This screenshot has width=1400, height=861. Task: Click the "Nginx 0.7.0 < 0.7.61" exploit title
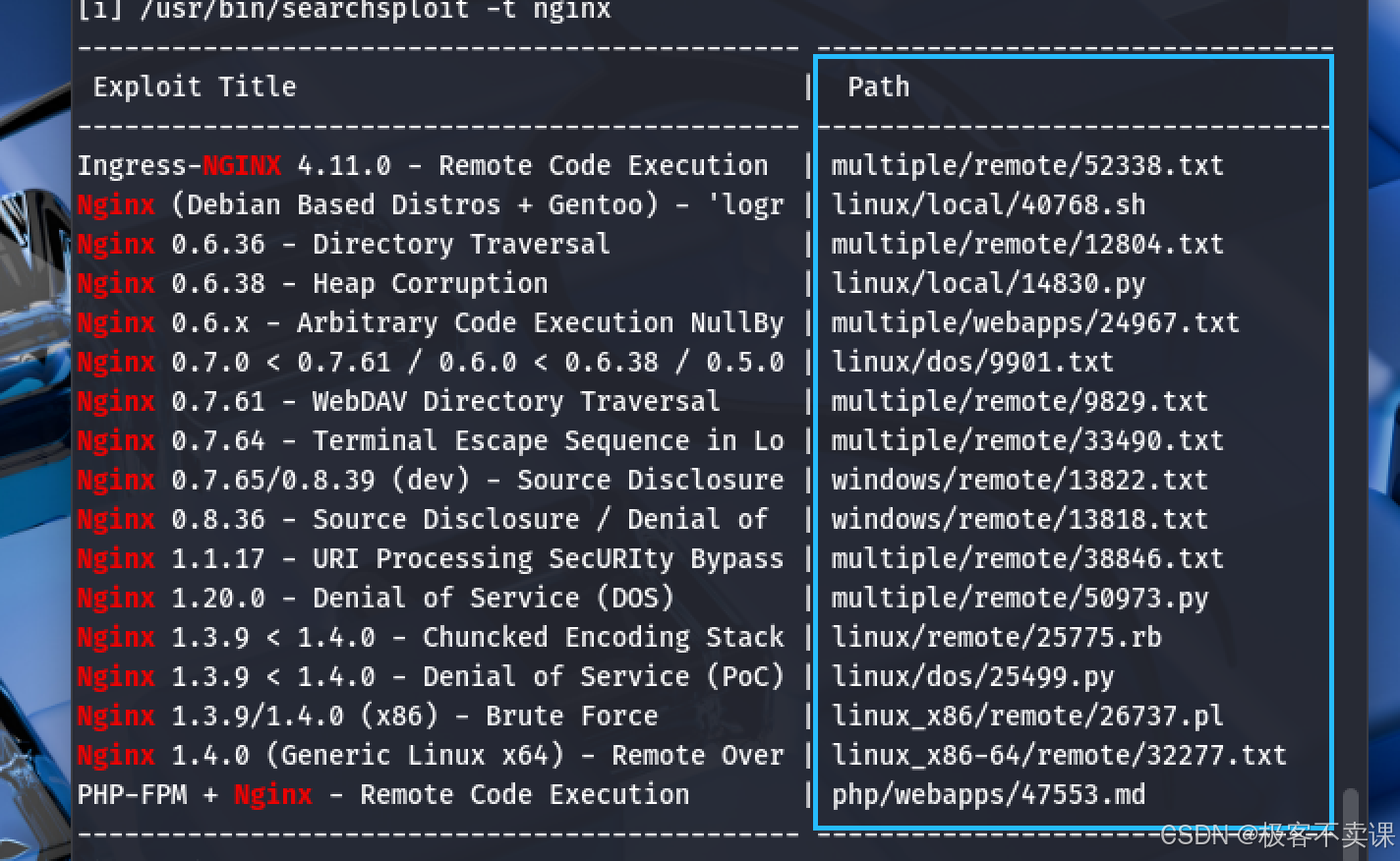431,362
